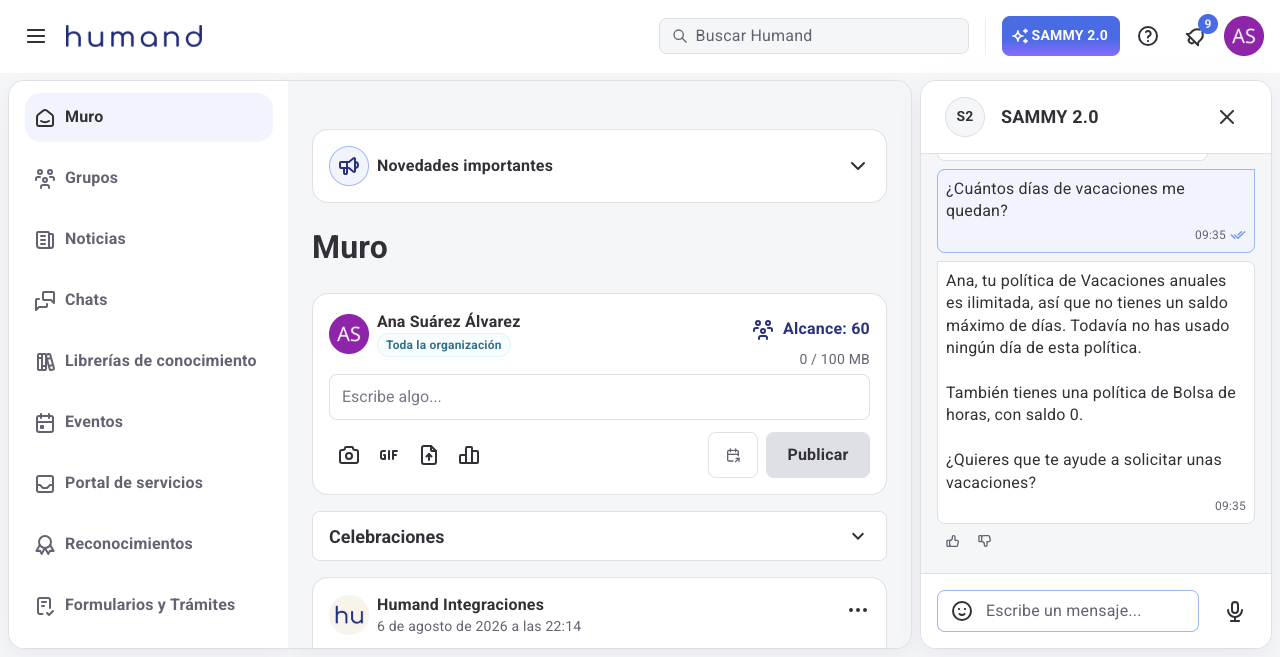Expand the Novedades importantes section

click(x=599, y=166)
